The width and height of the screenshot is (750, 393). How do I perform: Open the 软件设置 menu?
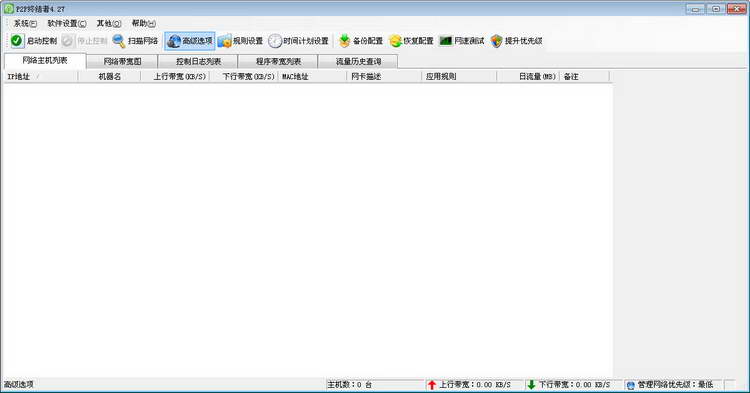pos(67,23)
